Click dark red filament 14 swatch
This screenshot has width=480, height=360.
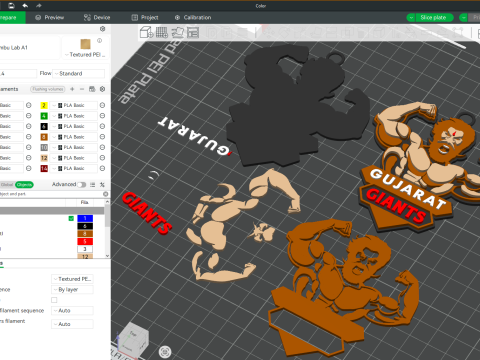click(44, 168)
